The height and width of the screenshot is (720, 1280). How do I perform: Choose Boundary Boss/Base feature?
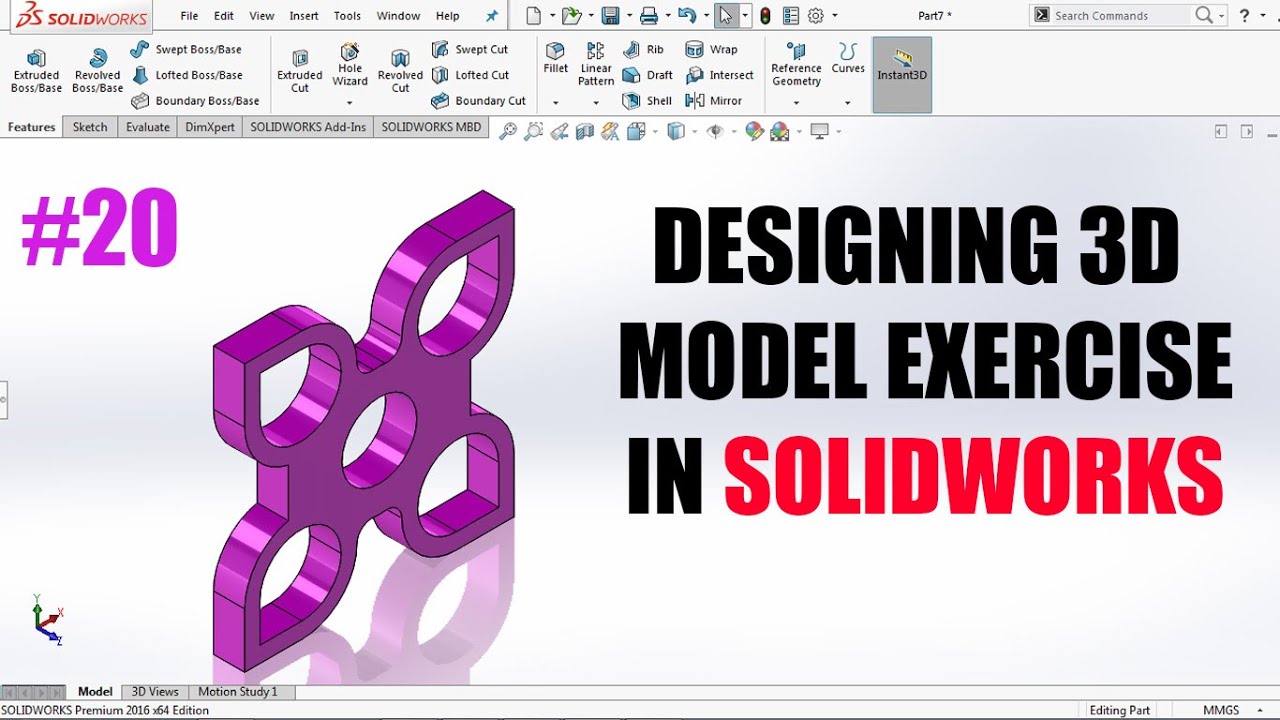pyautogui.click(x=195, y=101)
